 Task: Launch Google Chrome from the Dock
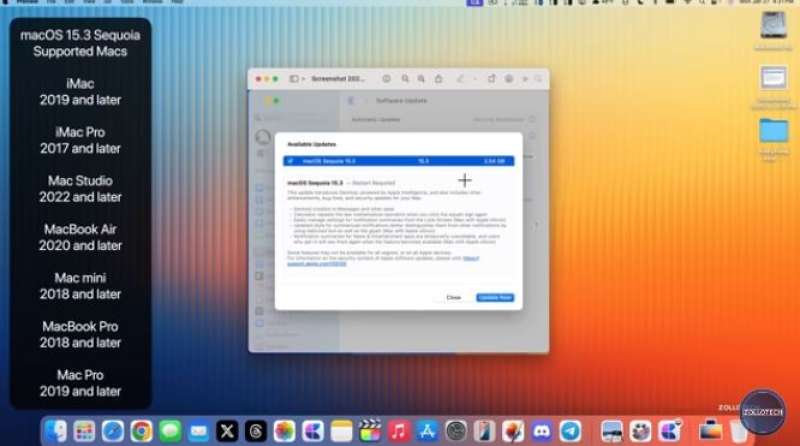coord(141,432)
